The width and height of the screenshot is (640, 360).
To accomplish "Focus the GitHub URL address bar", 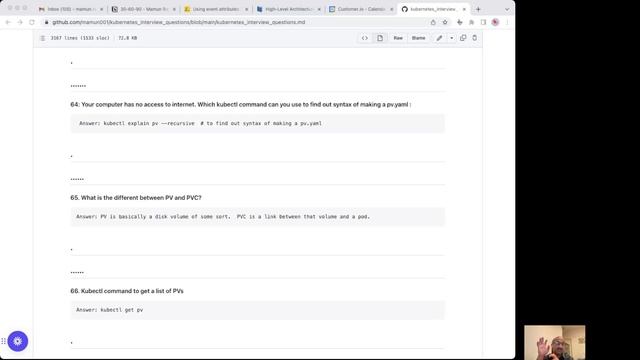I will (x=237, y=22).
